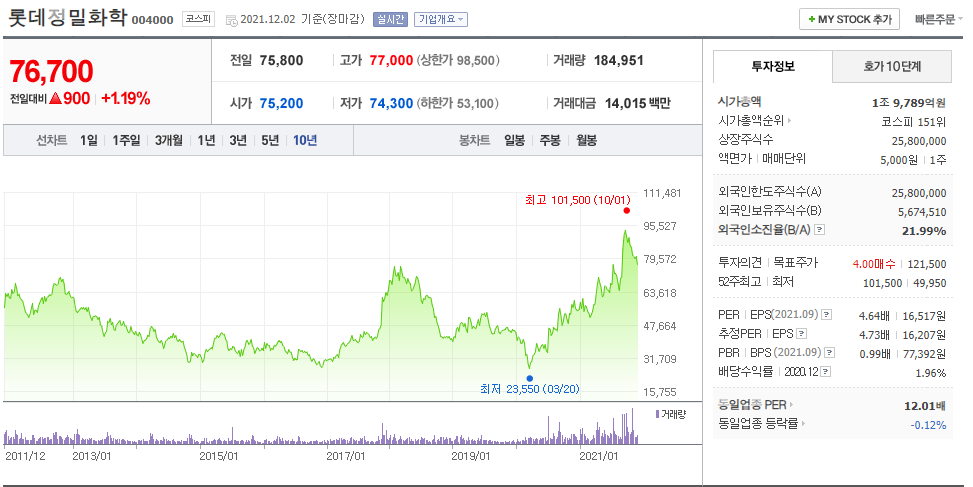Screen dimensions: 973x487
Task: Click the 거래량 legend square
Action: [x=657, y=414]
